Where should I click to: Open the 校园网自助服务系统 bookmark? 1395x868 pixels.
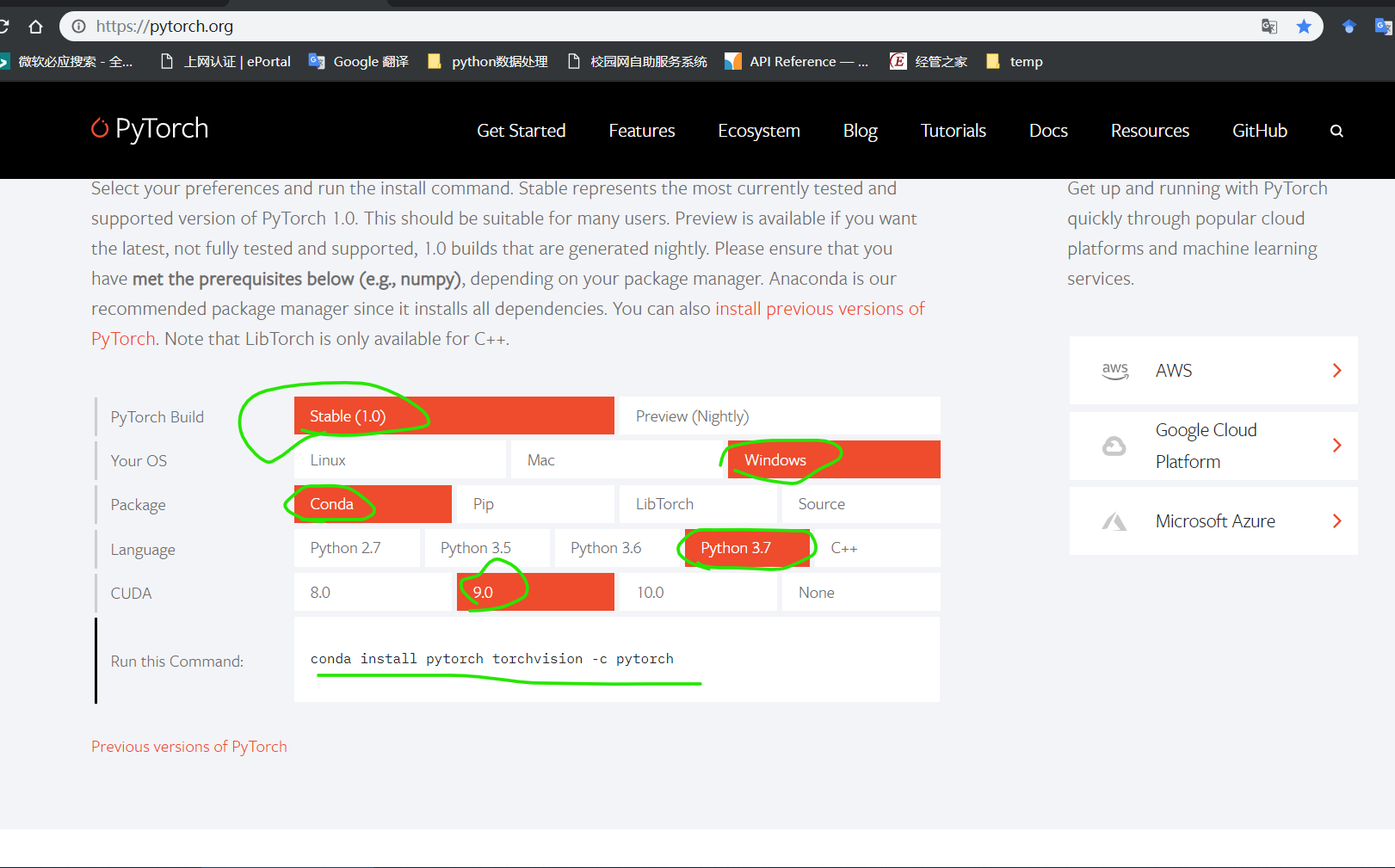(x=637, y=61)
